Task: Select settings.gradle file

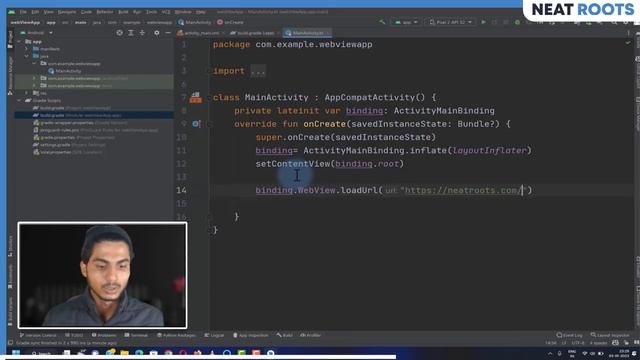Action: 69,145
